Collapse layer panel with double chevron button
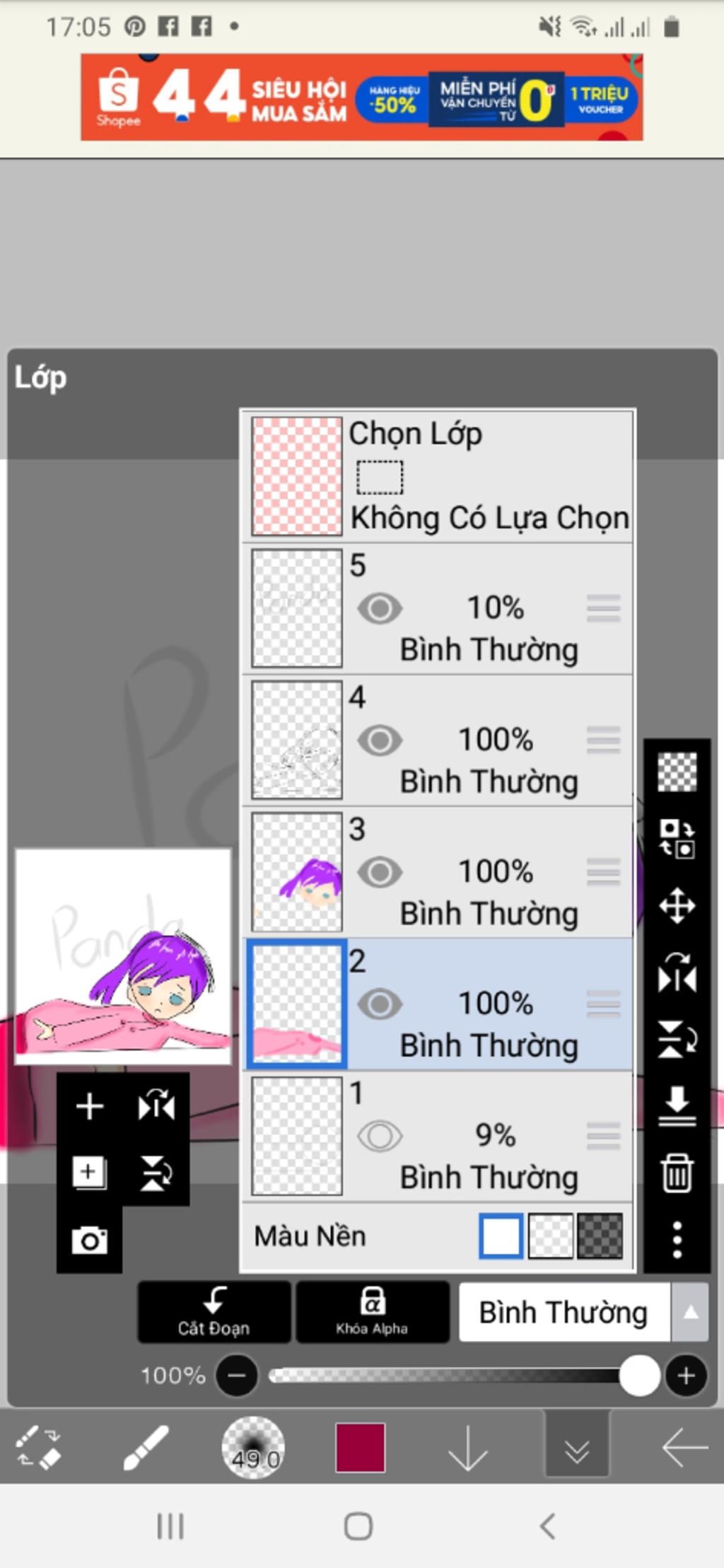Viewport: 724px width, 1568px height. tap(577, 1447)
